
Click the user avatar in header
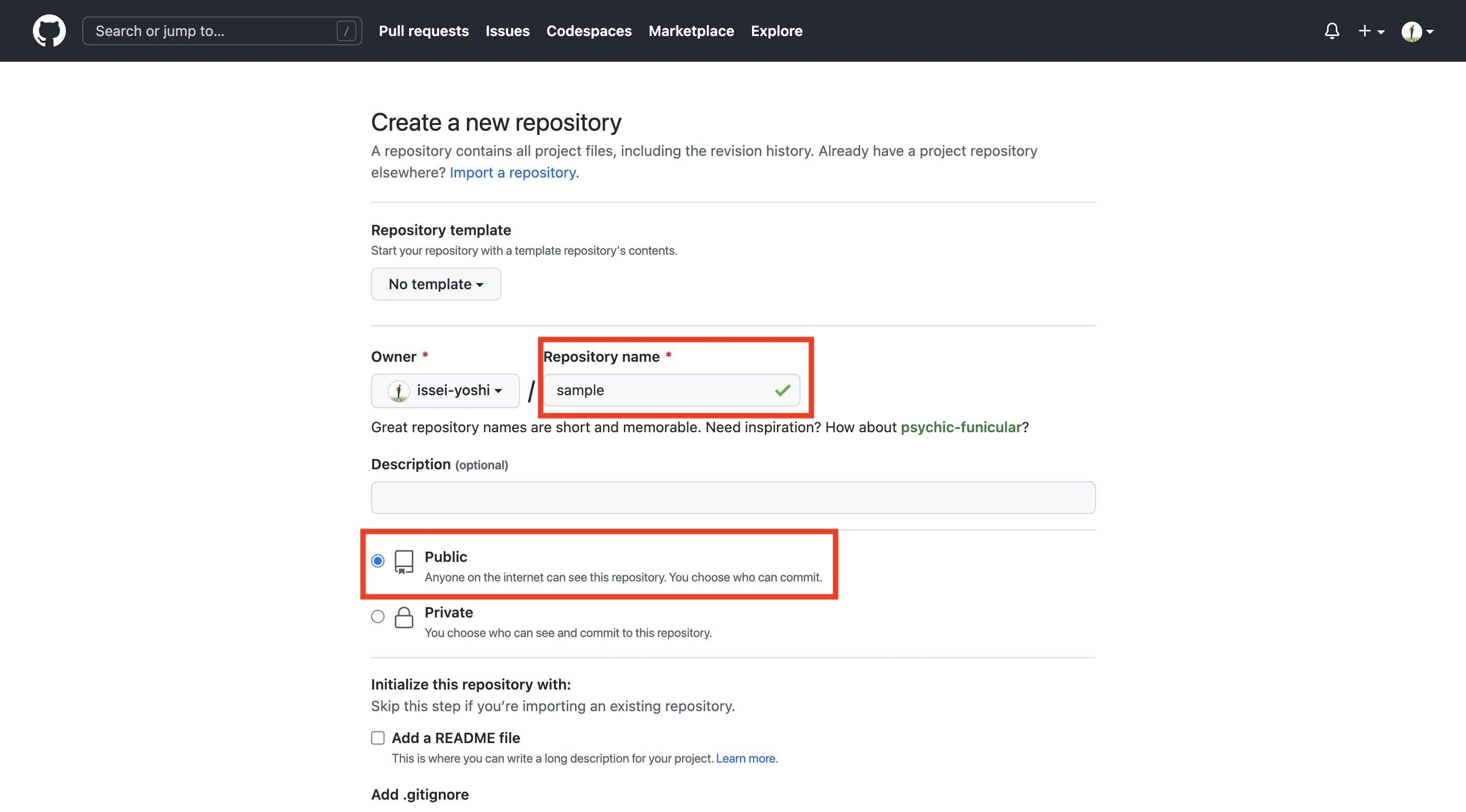coord(1411,31)
